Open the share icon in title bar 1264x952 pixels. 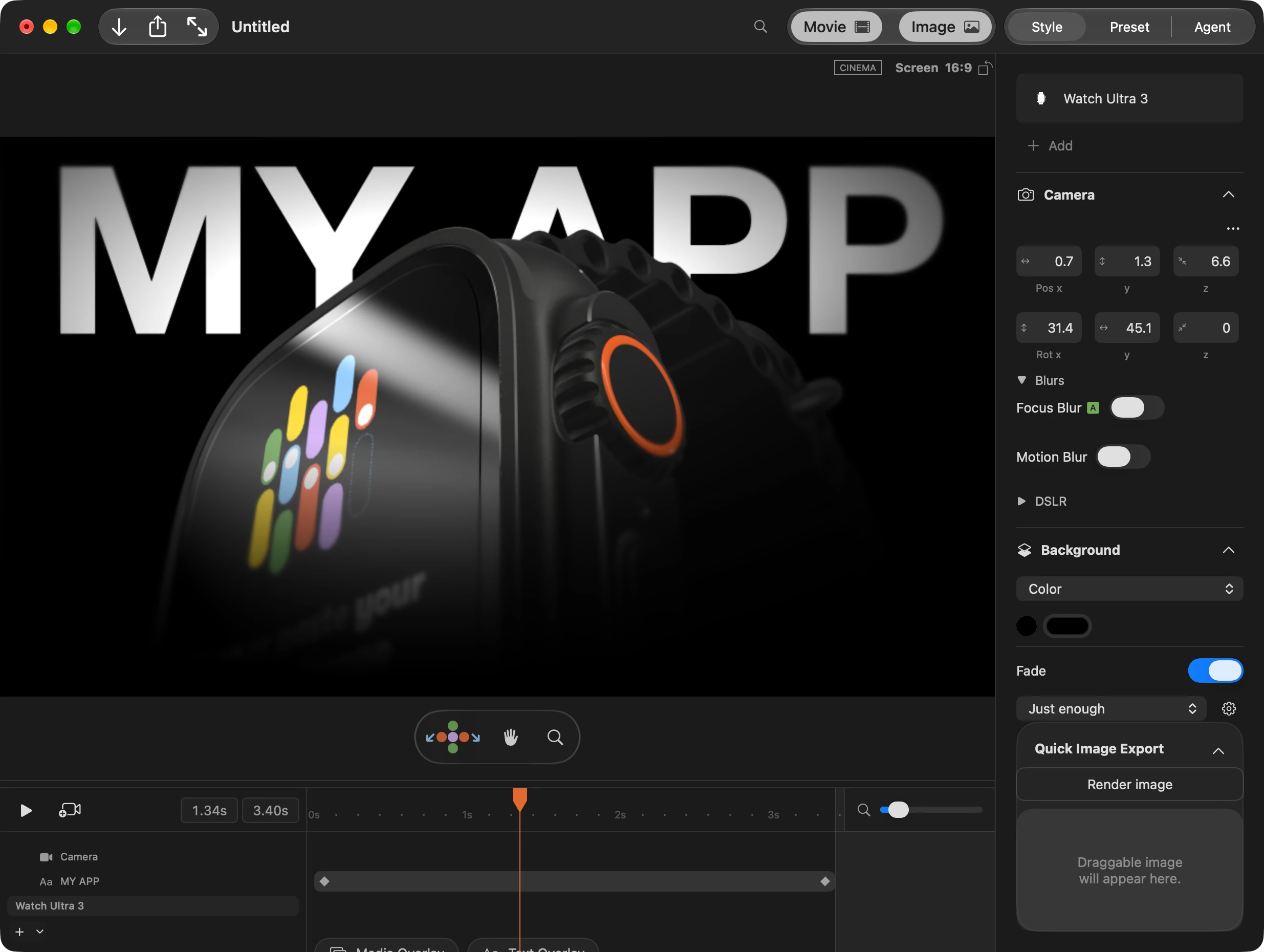click(158, 27)
